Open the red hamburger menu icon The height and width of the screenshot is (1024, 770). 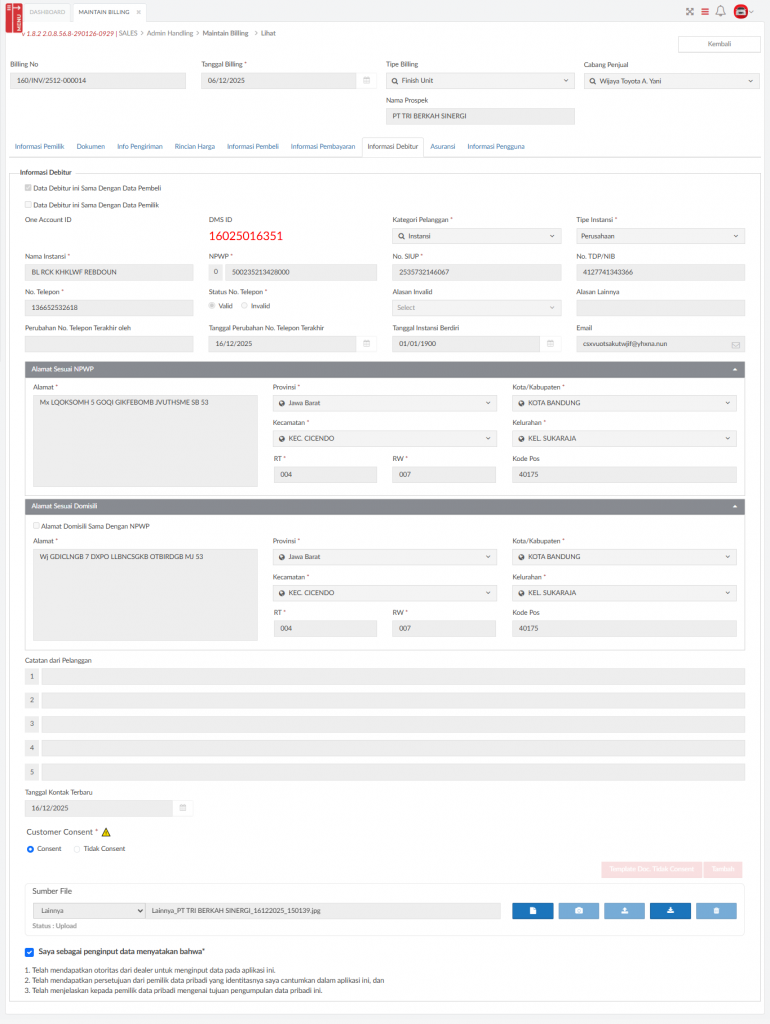point(704,11)
